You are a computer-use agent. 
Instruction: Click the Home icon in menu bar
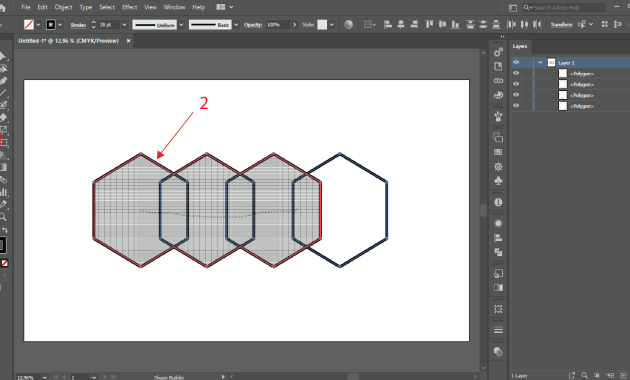click(x=3, y=8)
